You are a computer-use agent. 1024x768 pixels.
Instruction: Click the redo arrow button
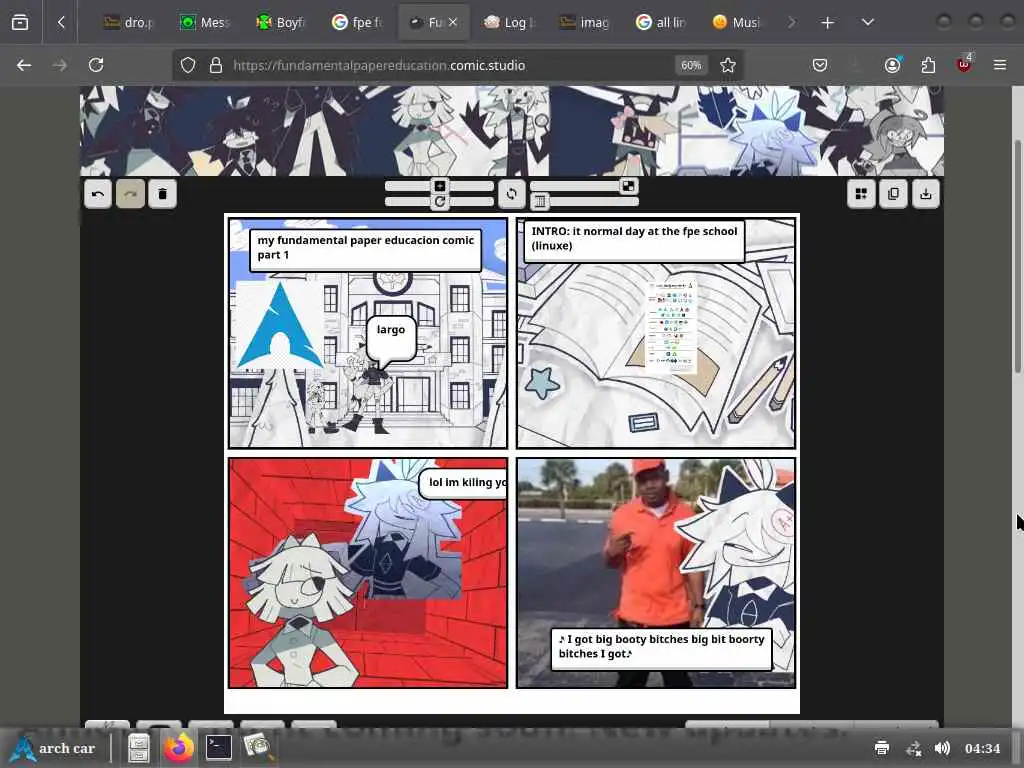tap(130, 194)
